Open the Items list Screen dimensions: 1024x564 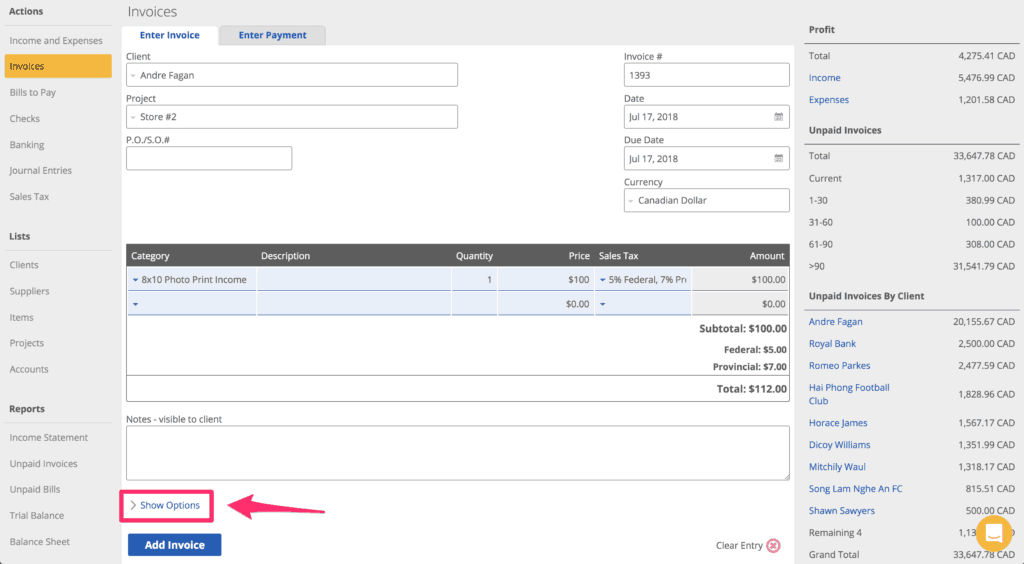(22, 317)
